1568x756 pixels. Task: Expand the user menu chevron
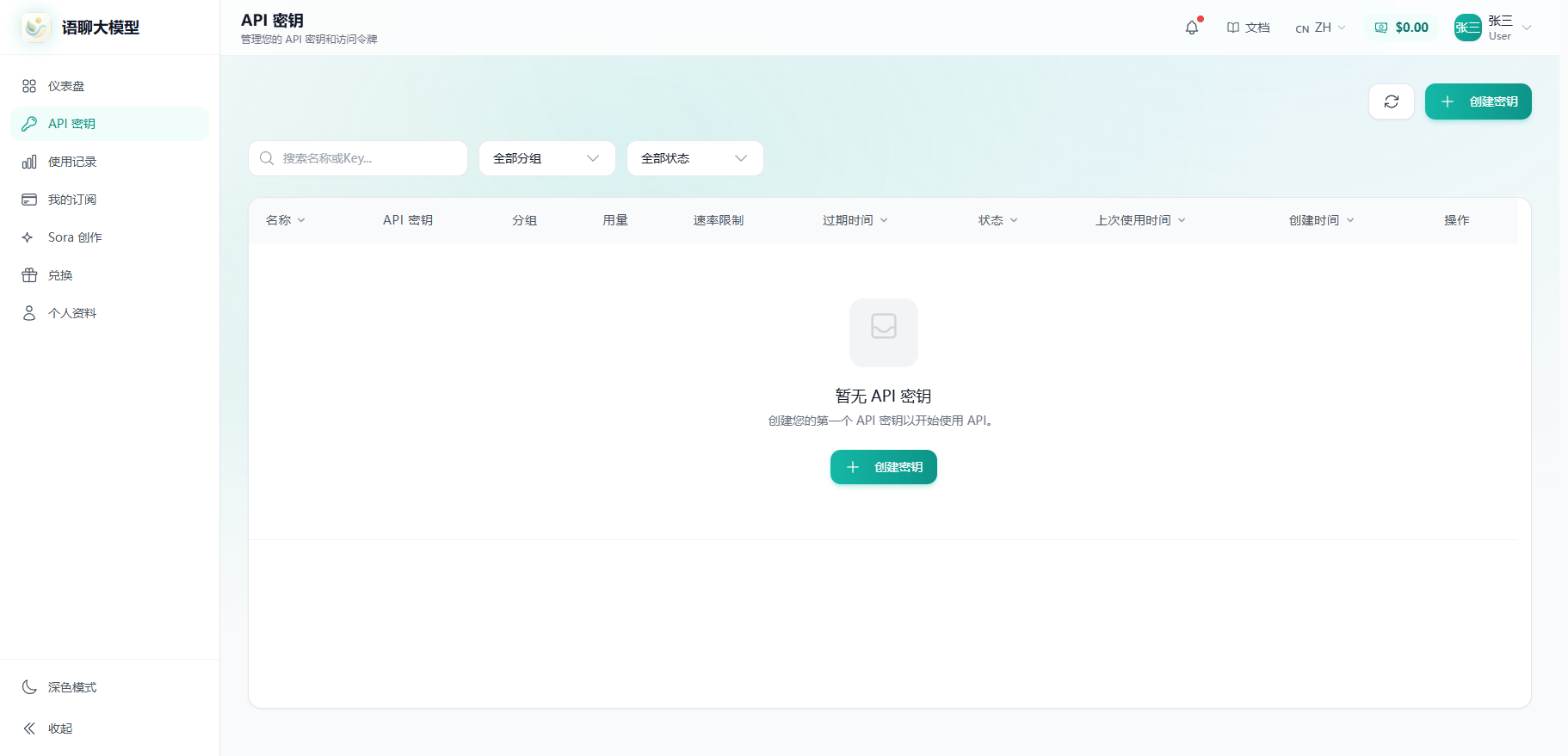[x=1527, y=28]
